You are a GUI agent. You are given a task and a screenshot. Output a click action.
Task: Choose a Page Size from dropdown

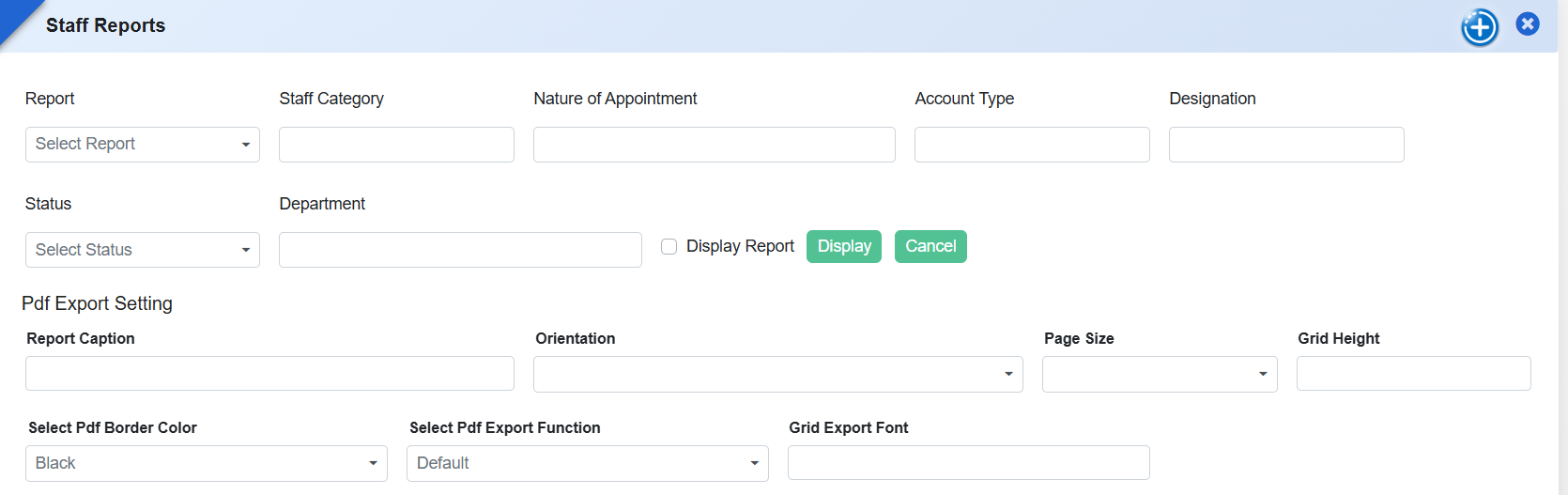tap(1159, 374)
